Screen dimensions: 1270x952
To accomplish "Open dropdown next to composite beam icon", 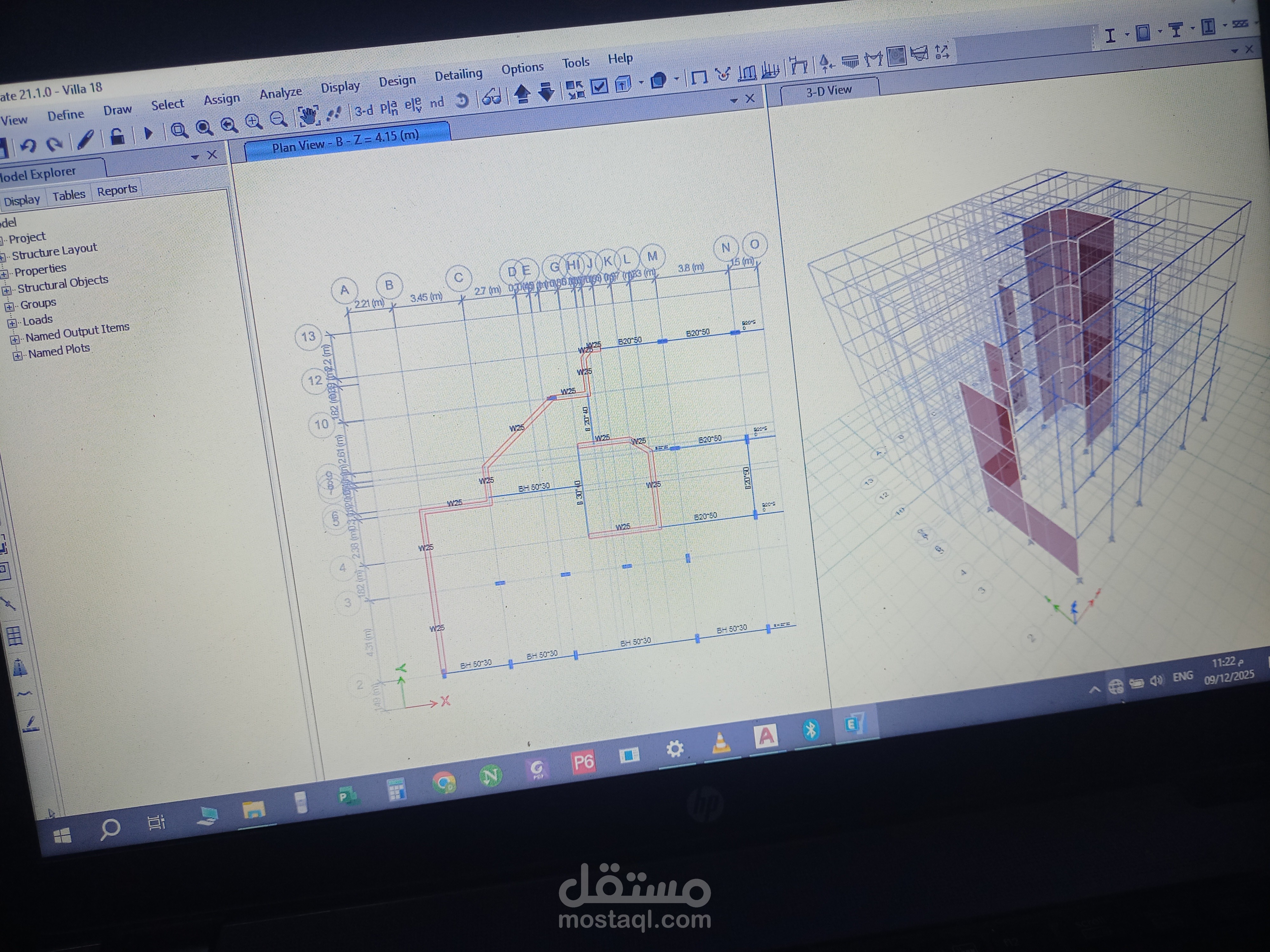I will click(x=1192, y=28).
